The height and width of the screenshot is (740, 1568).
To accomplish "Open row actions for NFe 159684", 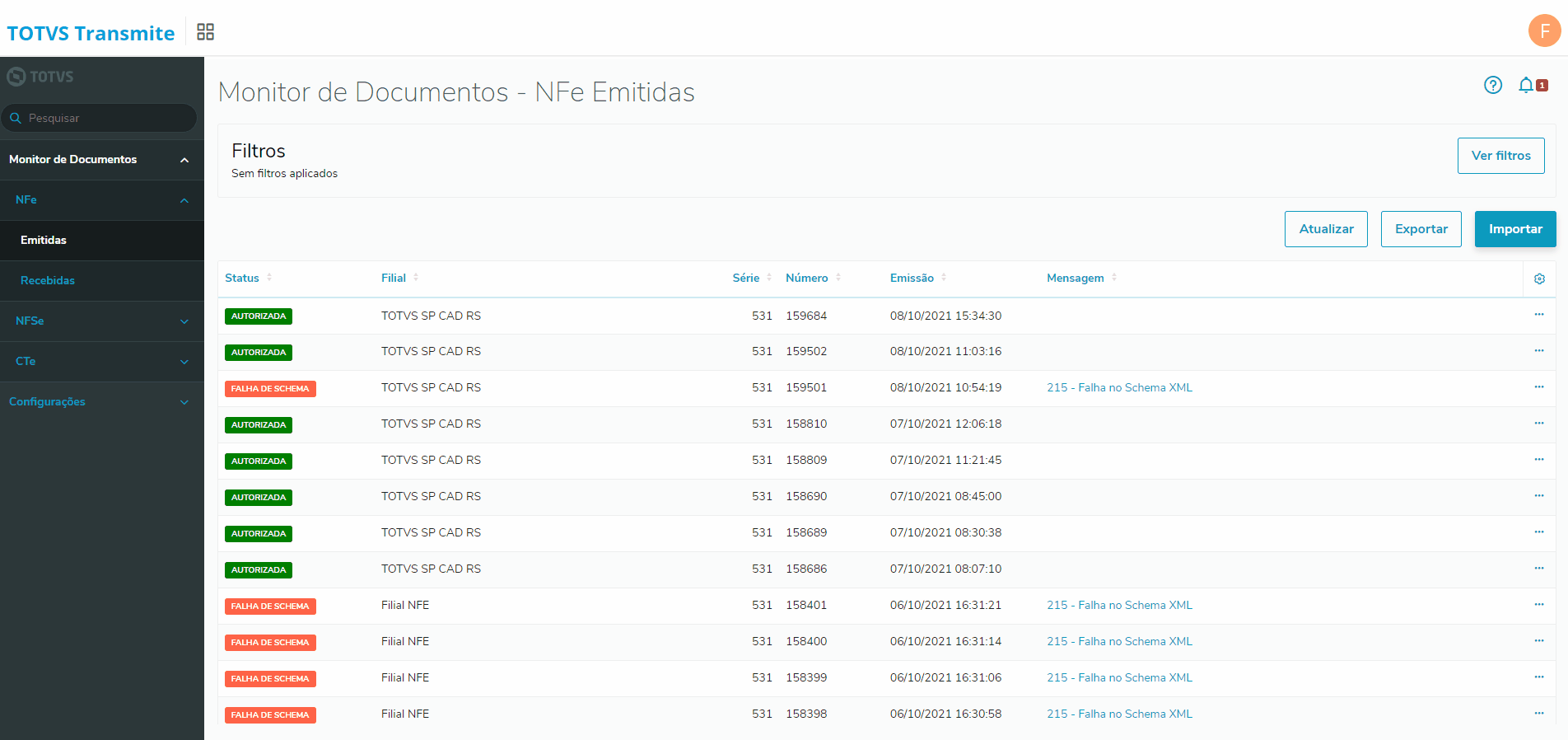I will (x=1538, y=315).
